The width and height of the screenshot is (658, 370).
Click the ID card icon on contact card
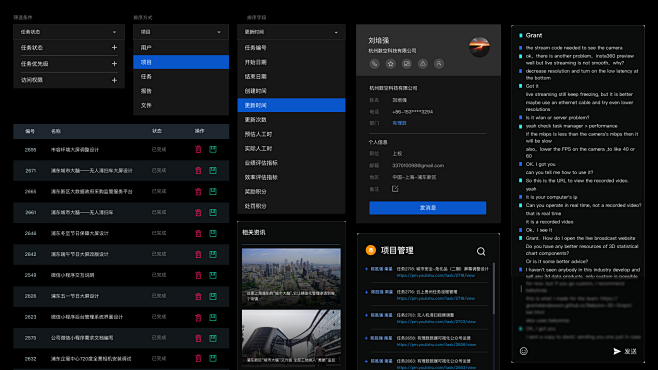(x=407, y=64)
